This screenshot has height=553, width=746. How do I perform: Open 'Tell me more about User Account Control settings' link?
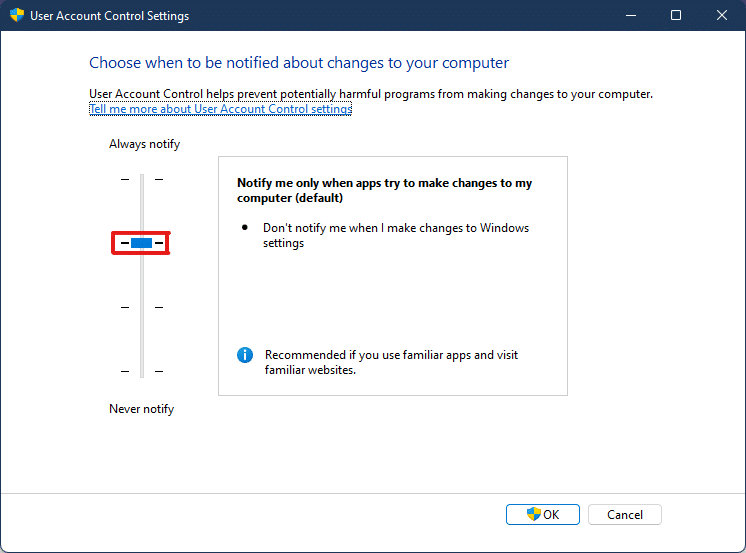(x=220, y=109)
